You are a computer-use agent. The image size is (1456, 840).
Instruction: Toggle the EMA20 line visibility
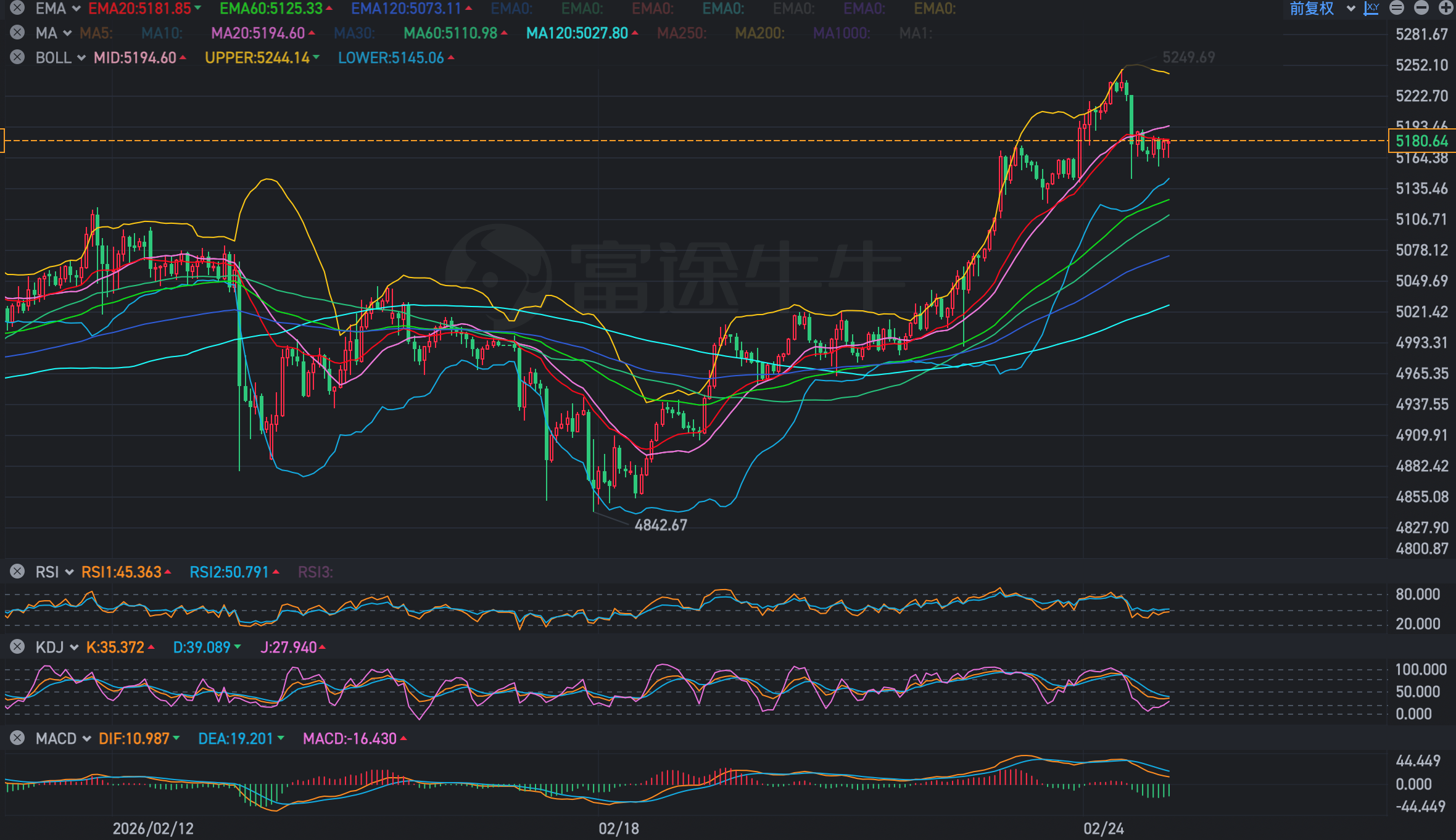(x=140, y=9)
